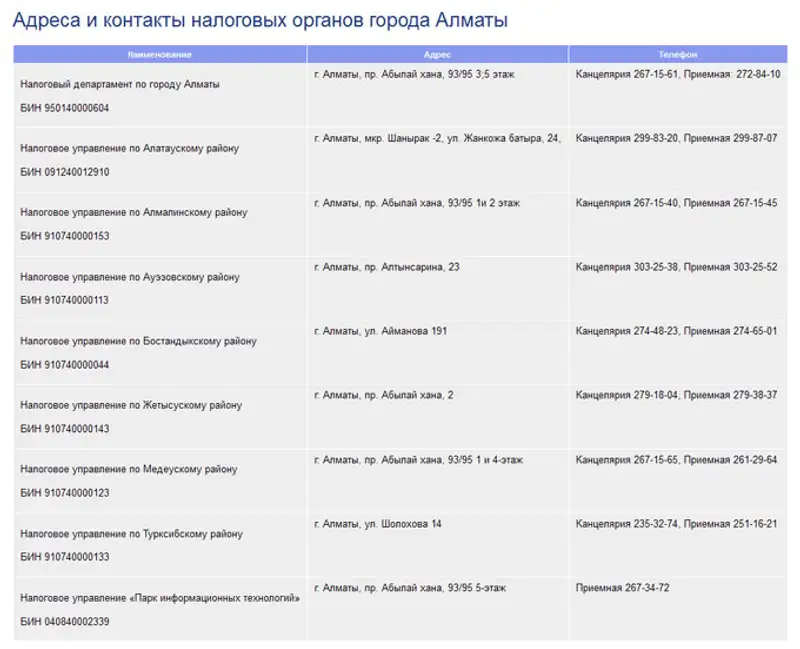Click the "Телефон" column header
The height and width of the screenshot is (649, 800).
click(677, 54)
